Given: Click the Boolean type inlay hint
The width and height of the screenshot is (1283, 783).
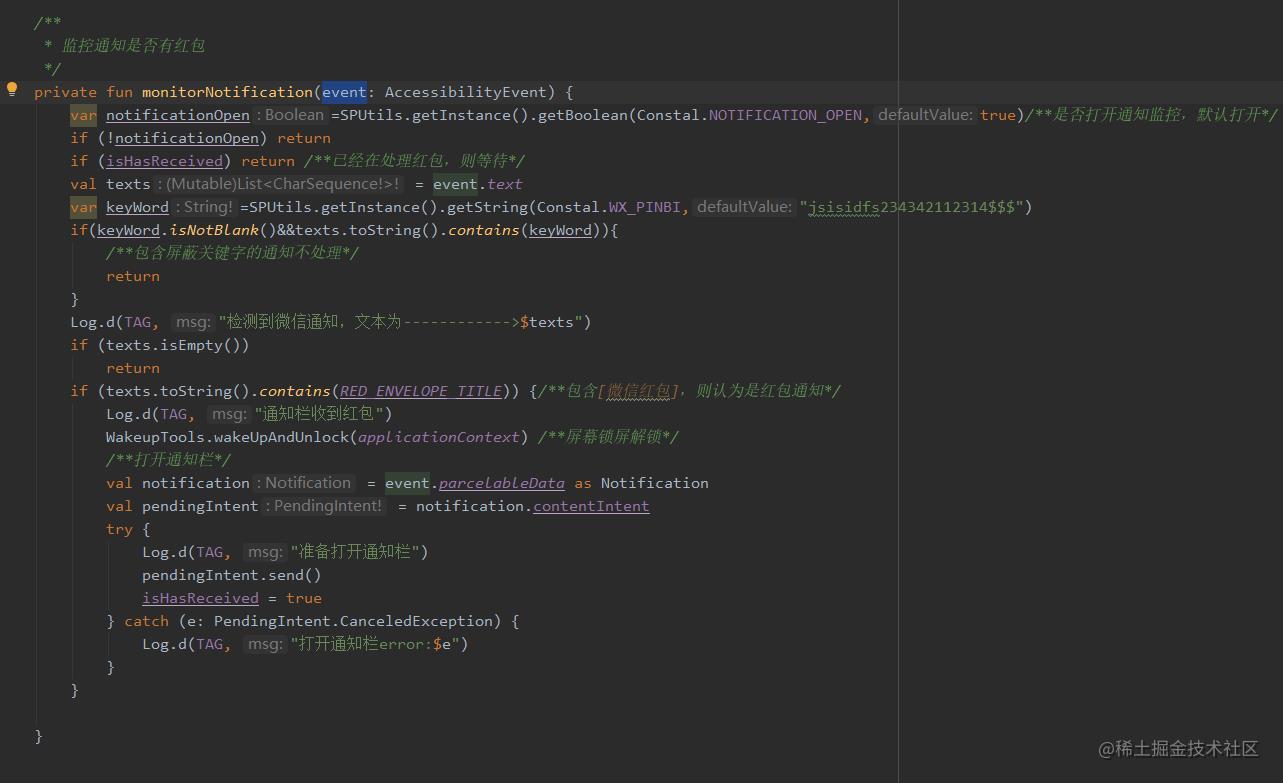Looking at the screenshot, I should coord(291,115).
